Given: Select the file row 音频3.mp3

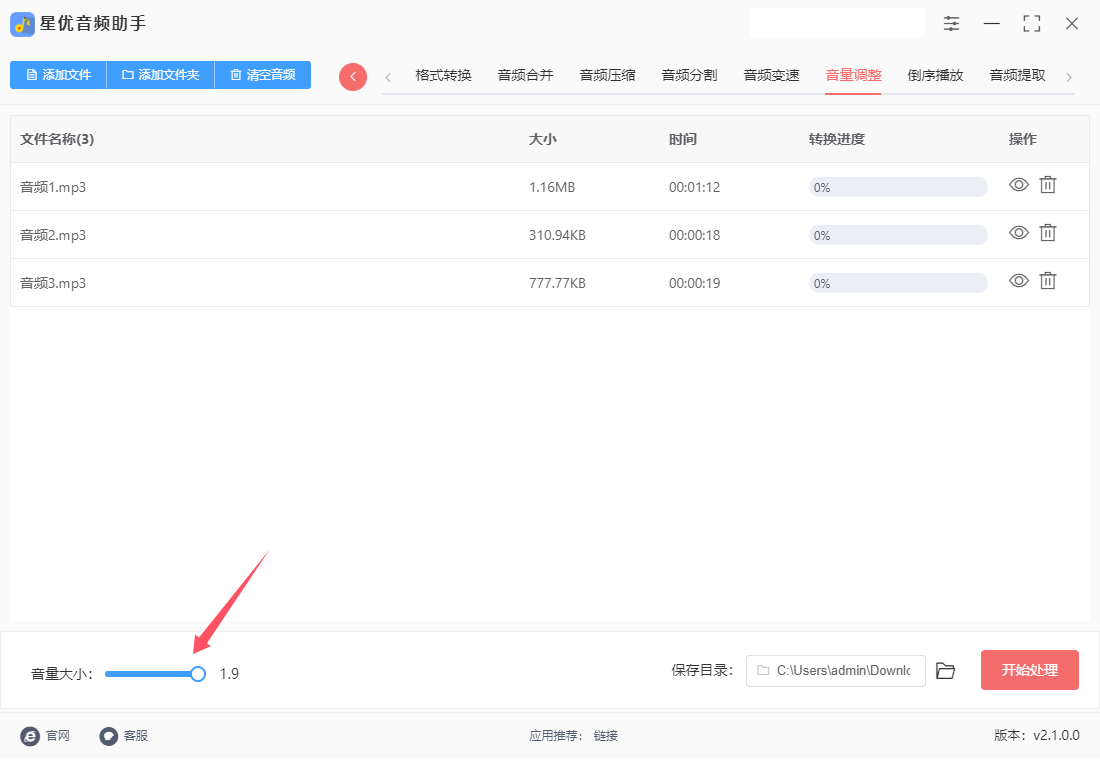Looking at the screenshot, I should coord(549,283).
